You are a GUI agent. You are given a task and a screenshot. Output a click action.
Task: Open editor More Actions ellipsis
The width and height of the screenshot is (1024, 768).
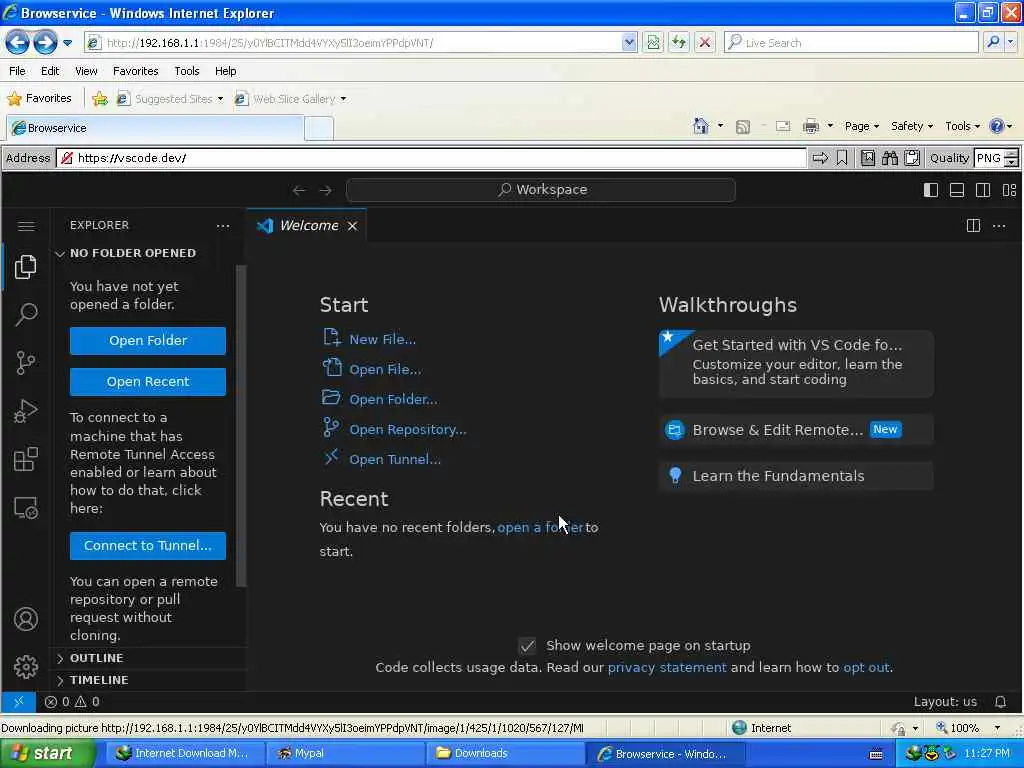(999, 225)
